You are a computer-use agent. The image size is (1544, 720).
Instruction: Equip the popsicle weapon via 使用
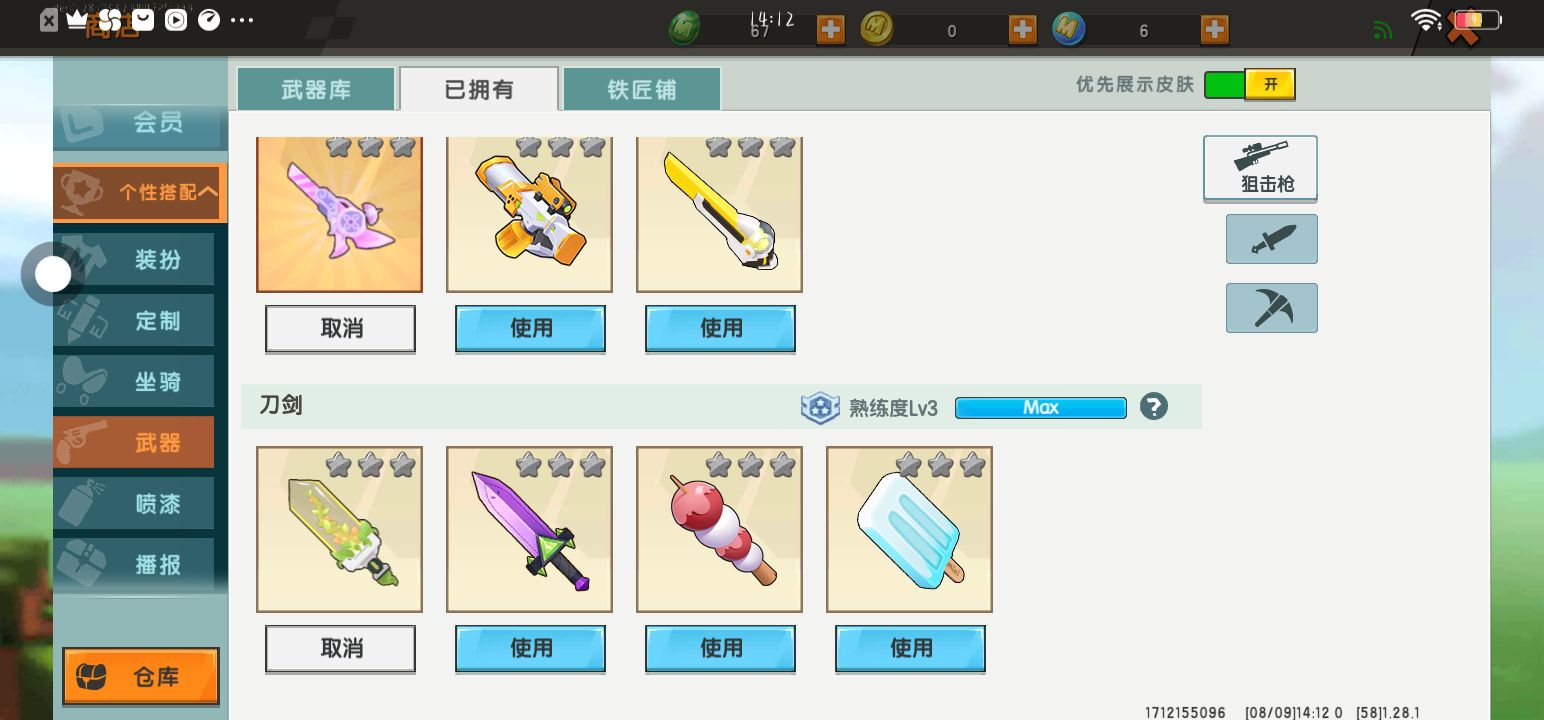910,649
